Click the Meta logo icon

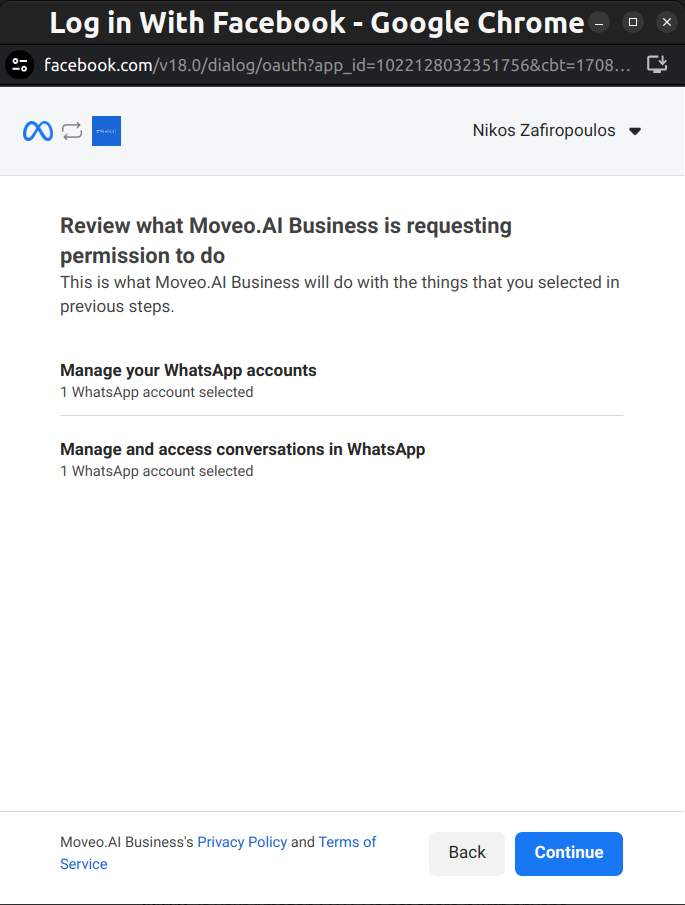tap(38, 131)
